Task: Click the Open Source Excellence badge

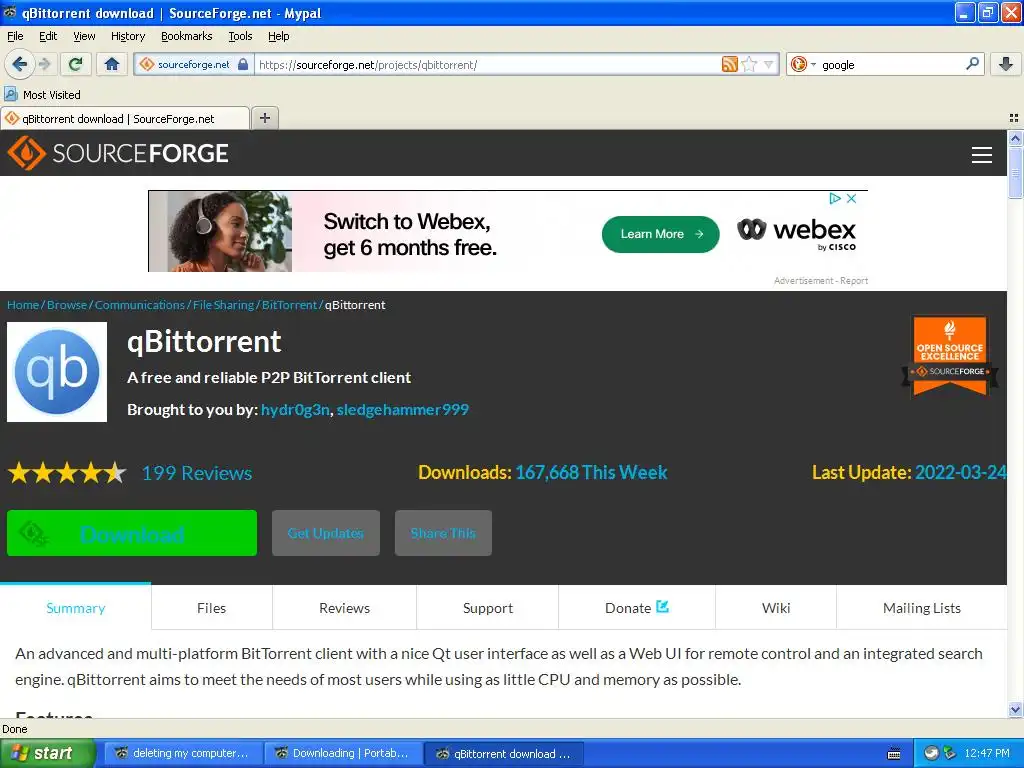Action: click(950, 355)
